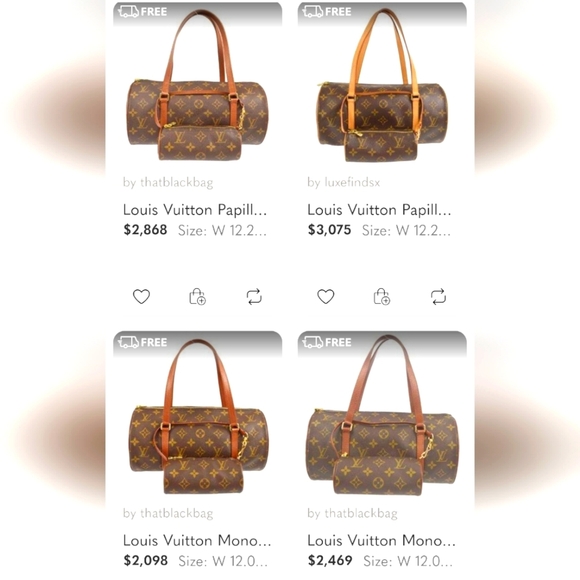View the $3,075 Papillon bag photo
The width and height of the screenshot is (580, 580).
click(382, 85)
